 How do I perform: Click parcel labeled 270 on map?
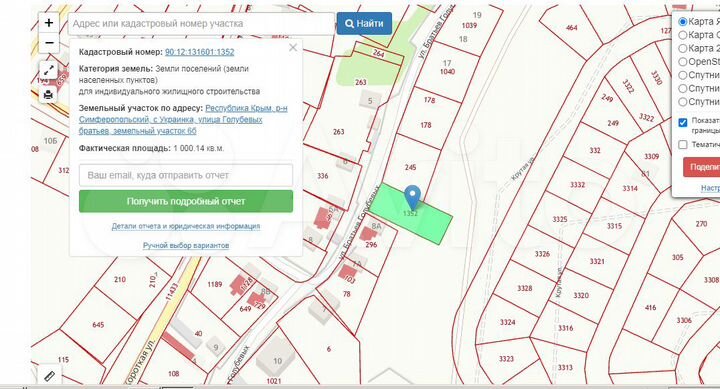coord(701,224)
